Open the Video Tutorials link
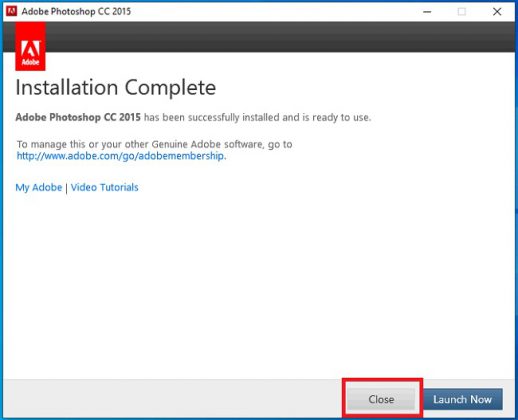Image resolution: width=518 pixels, height=420 pixels. [x=104, y=187]
